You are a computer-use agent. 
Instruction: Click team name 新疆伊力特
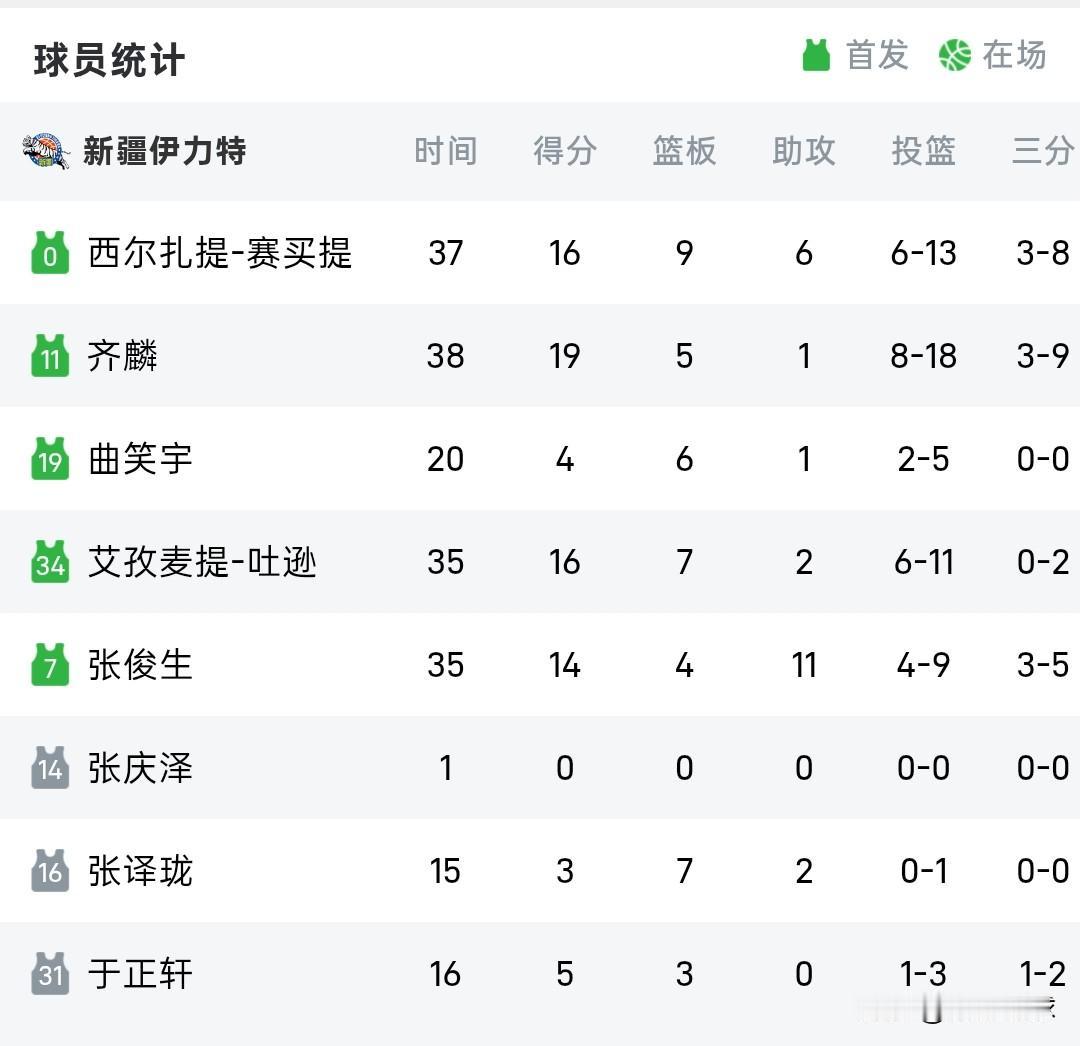pos(165,151)
